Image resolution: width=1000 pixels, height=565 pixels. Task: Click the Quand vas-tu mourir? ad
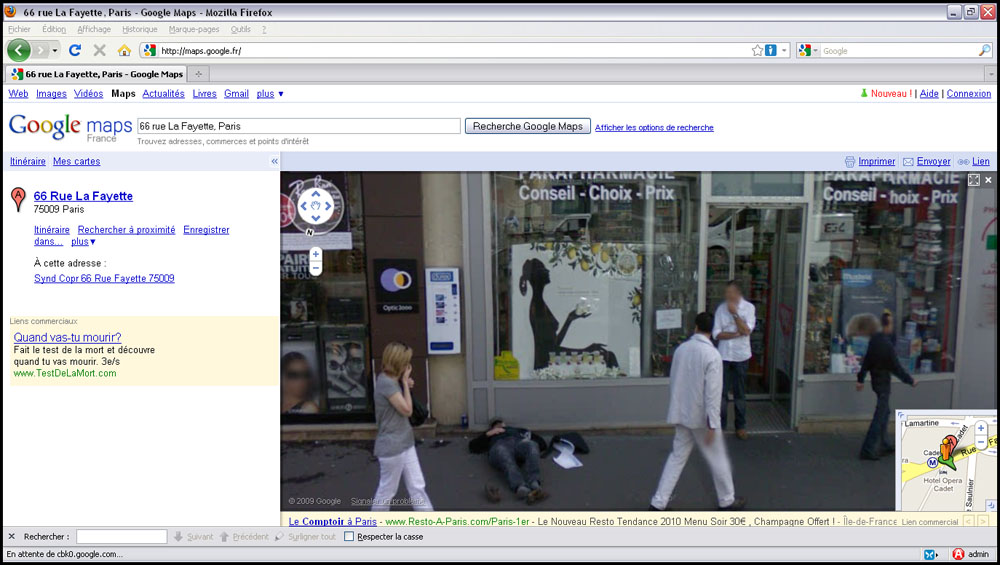pos(67,337)
